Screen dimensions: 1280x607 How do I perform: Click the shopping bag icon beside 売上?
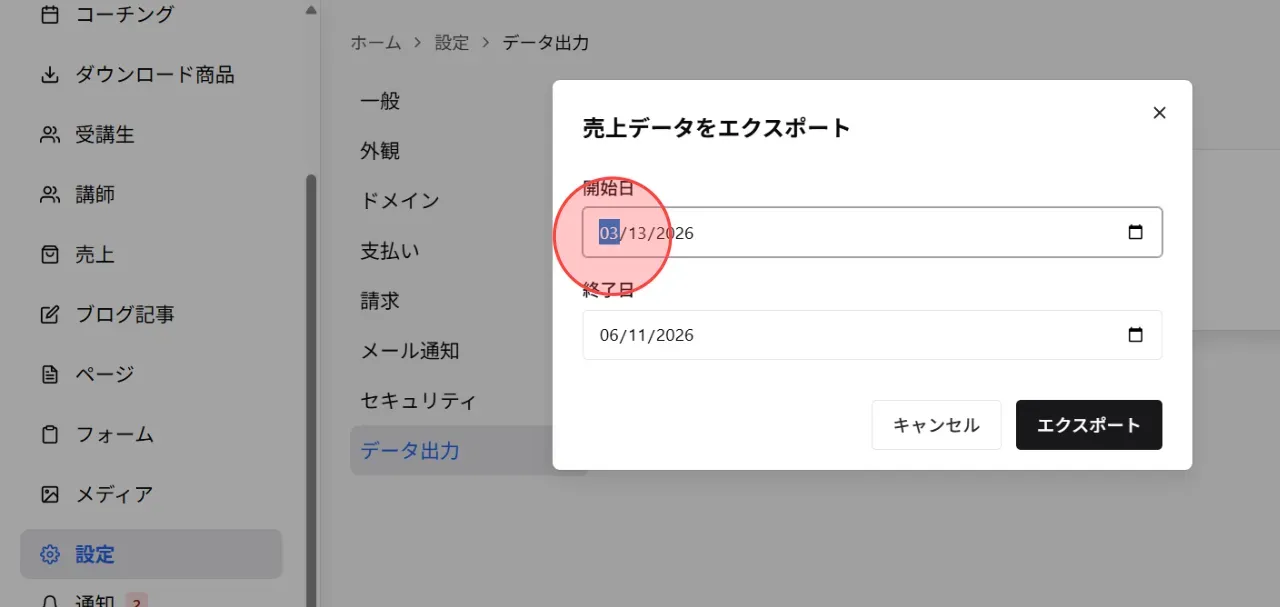(x=50, y=255)
